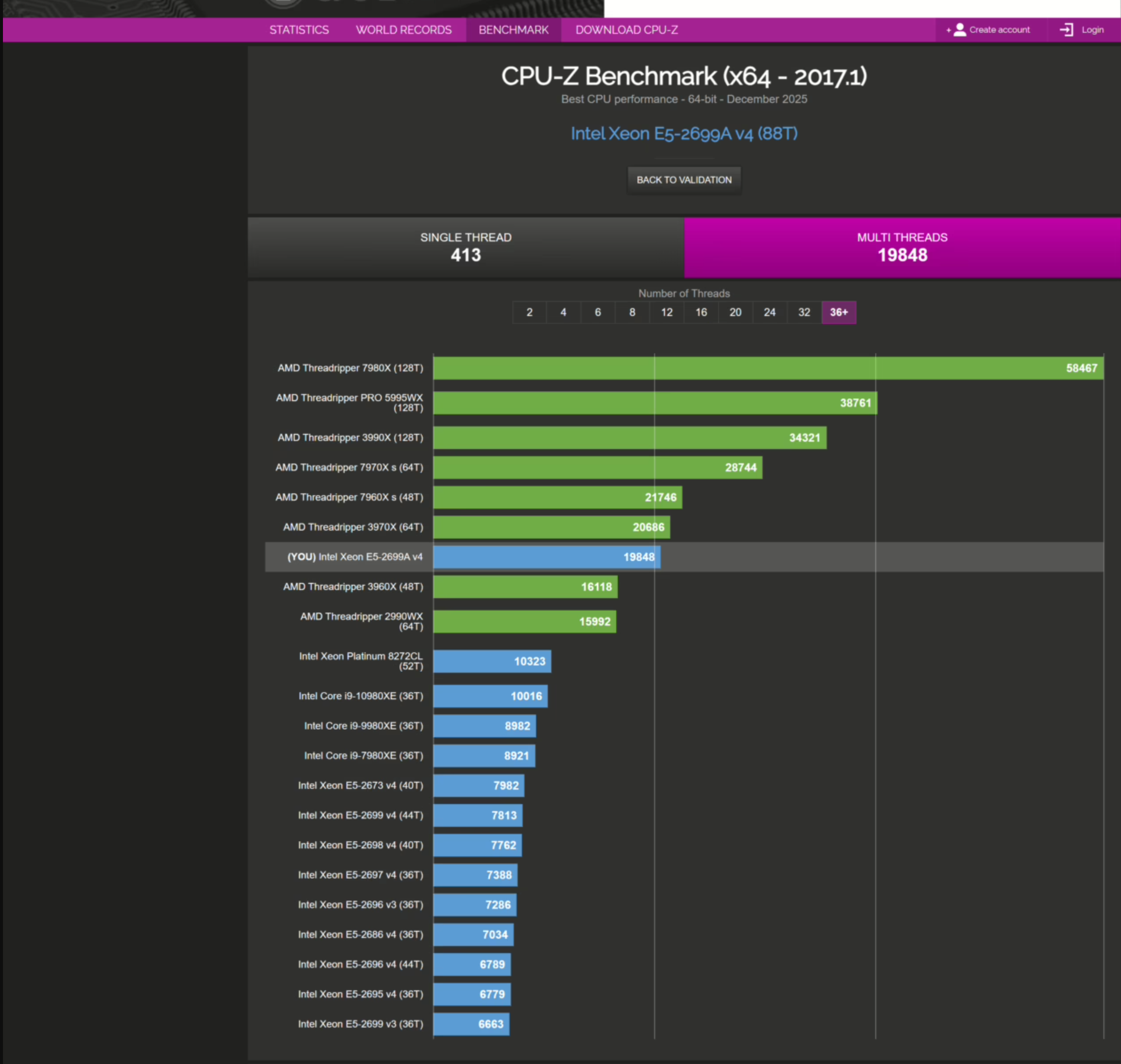Click the Intel Core i9-7980XE (36T) label
Viewport: 1121px width, 1064px height.
[x=364, y=756]
